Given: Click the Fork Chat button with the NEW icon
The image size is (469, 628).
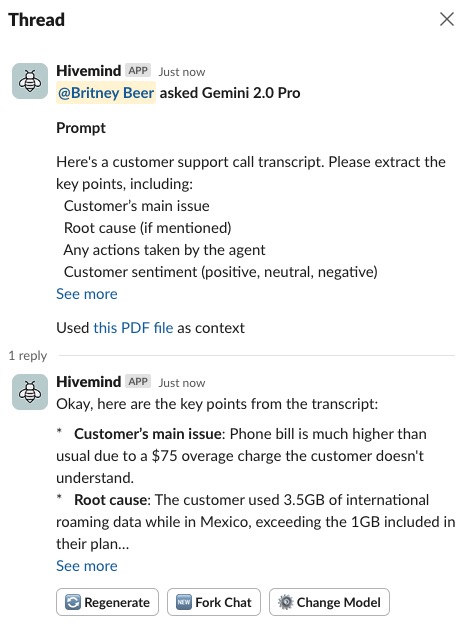Looking at the screenshot, I should tap(214, 602).
